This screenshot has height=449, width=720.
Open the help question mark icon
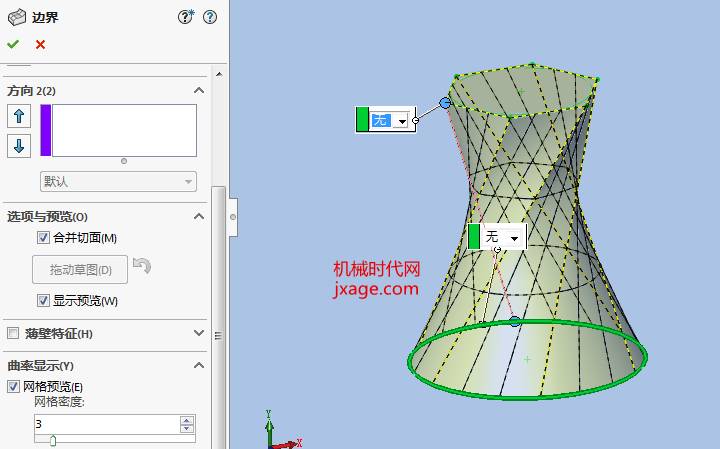[210, 17]
